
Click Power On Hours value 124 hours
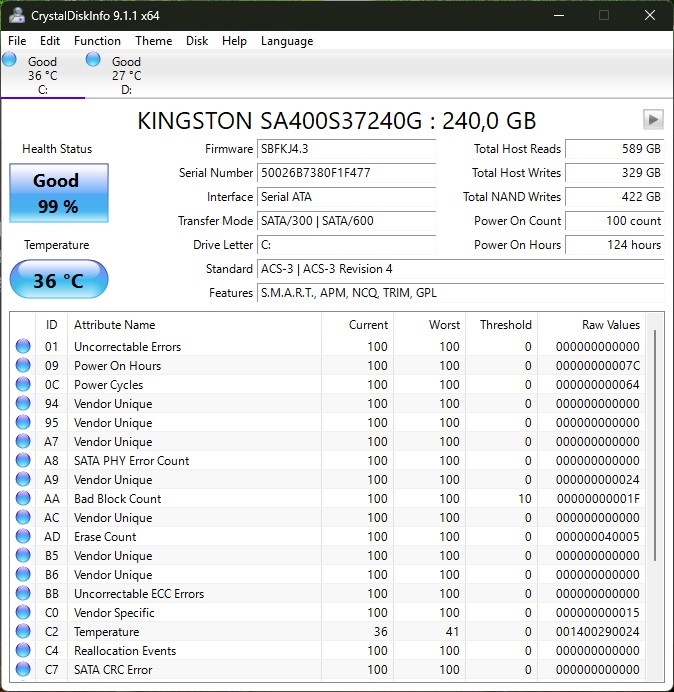click(x=614, y=245)
